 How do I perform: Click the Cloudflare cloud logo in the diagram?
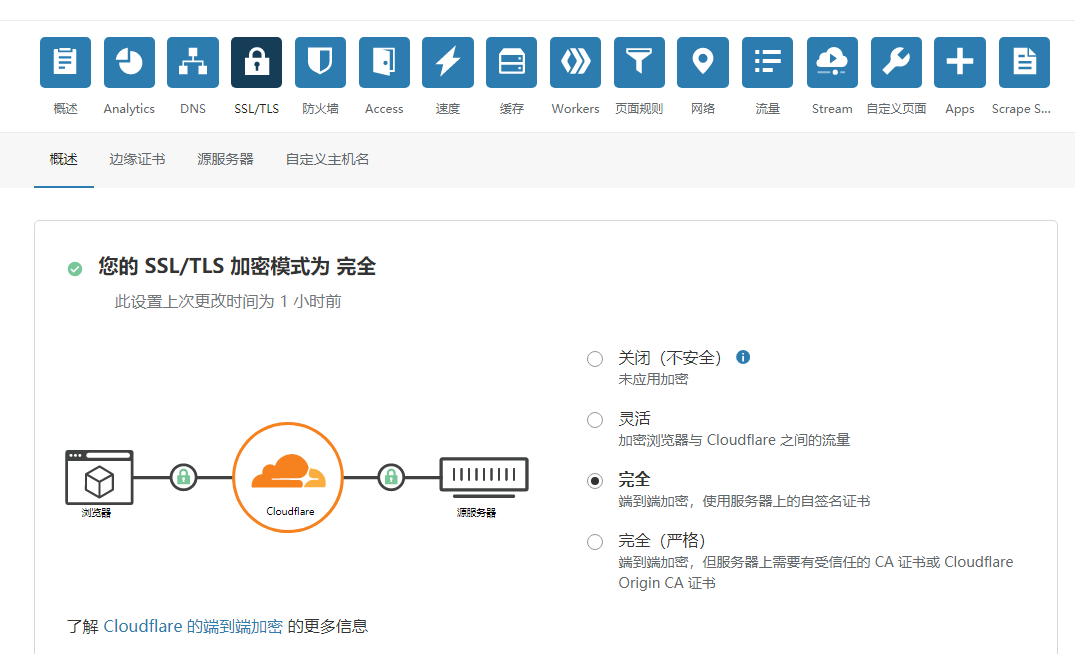click(288, 472)
